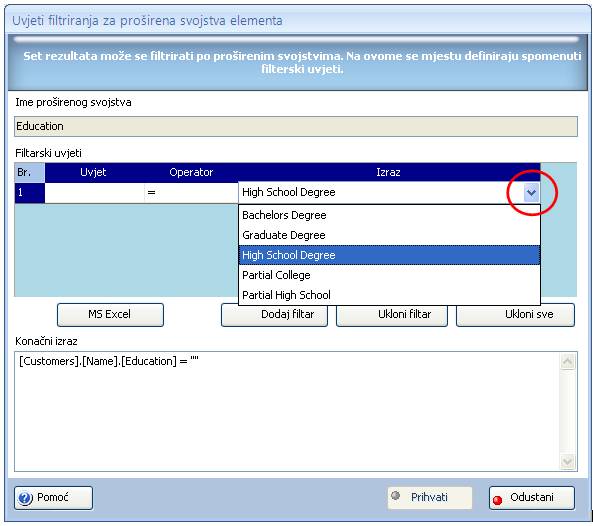Click the Odustani button label
Image resolution: width=593 pixels, height=526 pixels.
pos(532,497)
